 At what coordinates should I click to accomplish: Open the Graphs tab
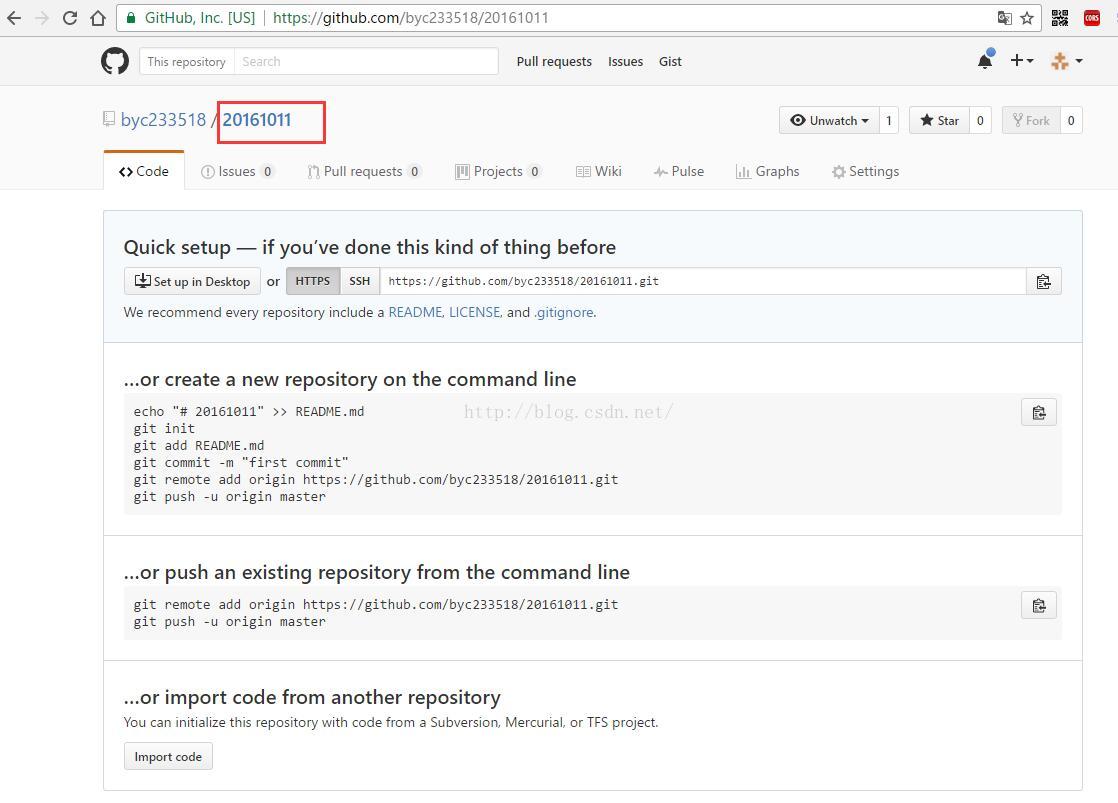767,171
